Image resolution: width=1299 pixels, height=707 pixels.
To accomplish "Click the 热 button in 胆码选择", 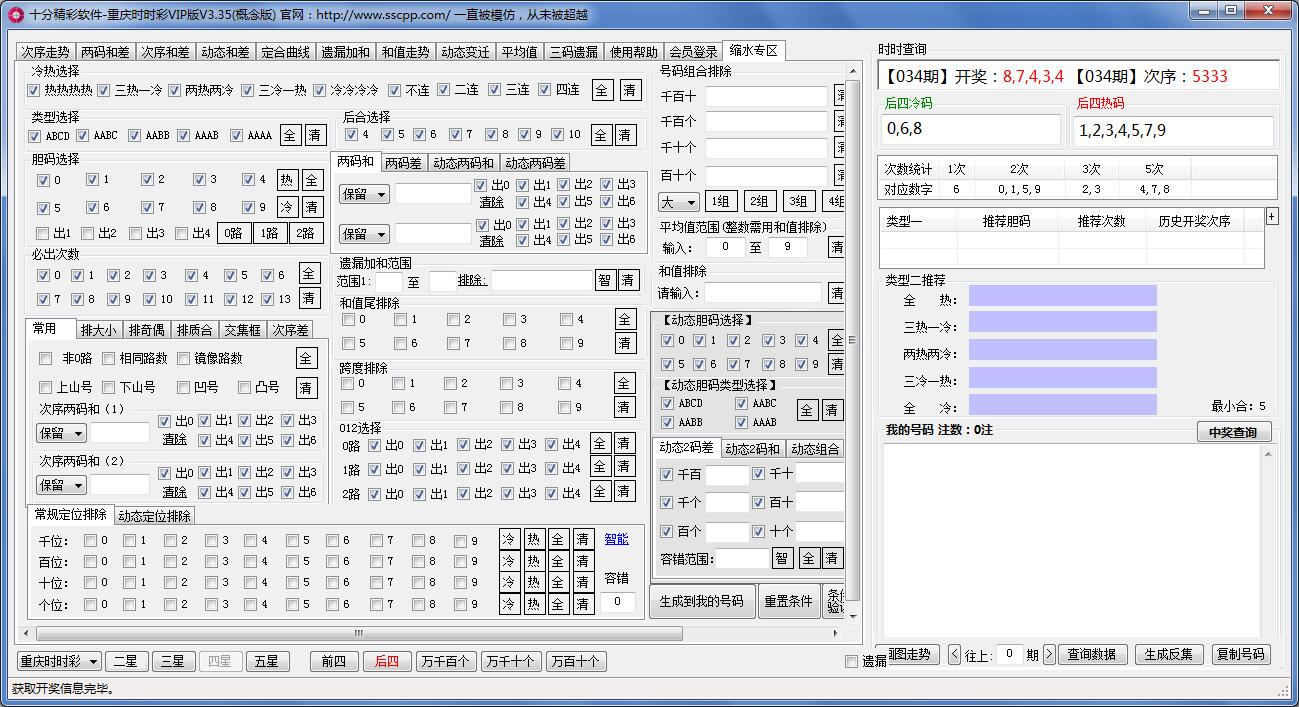I will 287,181.
